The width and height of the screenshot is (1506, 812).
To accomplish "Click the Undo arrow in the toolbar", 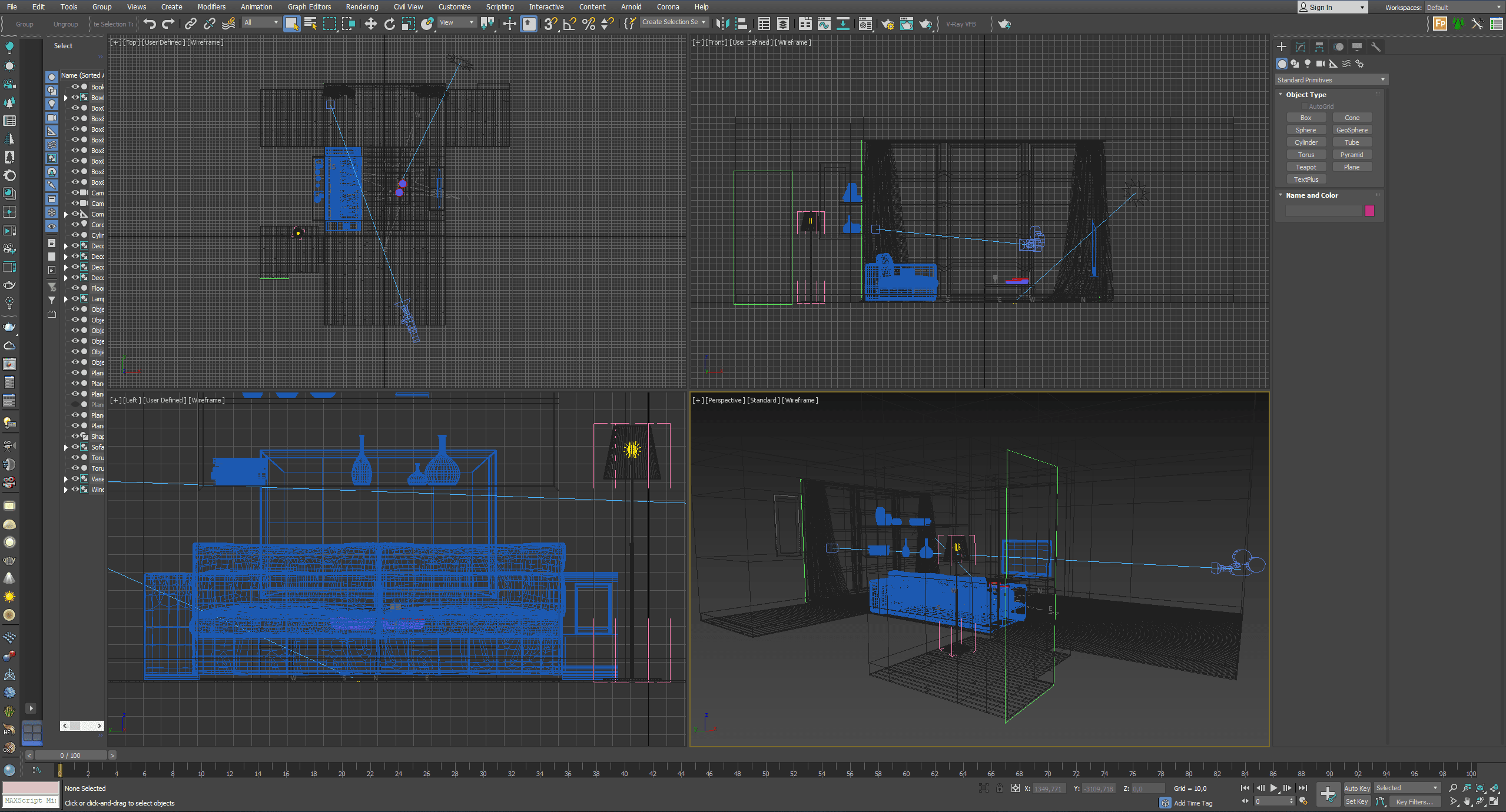I will (x=150, y=24).
